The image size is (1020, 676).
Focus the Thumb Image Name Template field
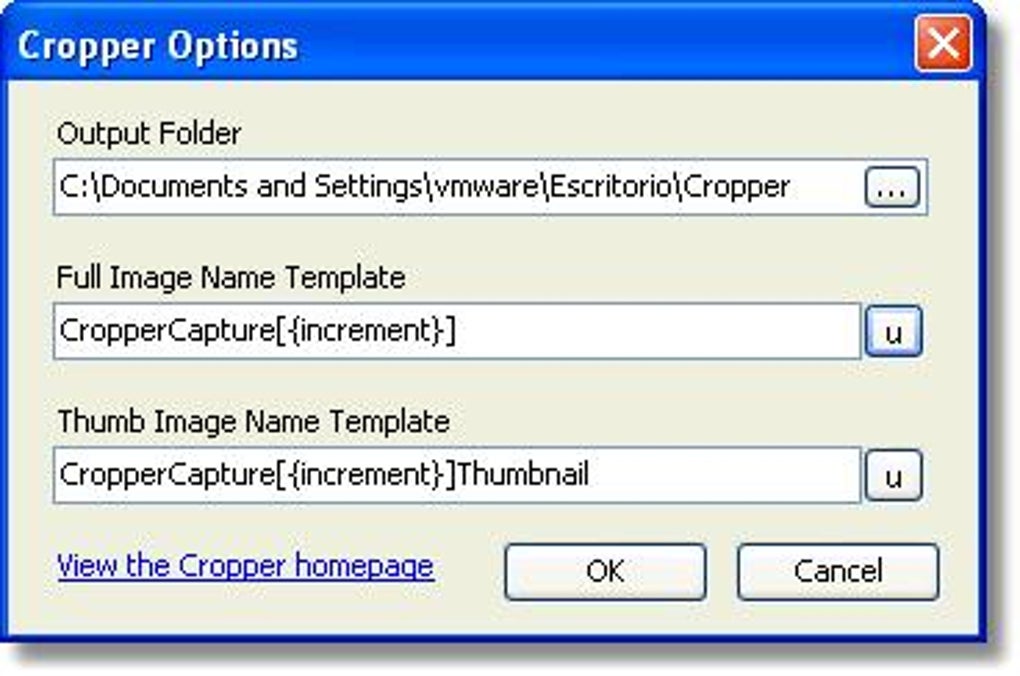pyautogui.click(x=457, y=474)
